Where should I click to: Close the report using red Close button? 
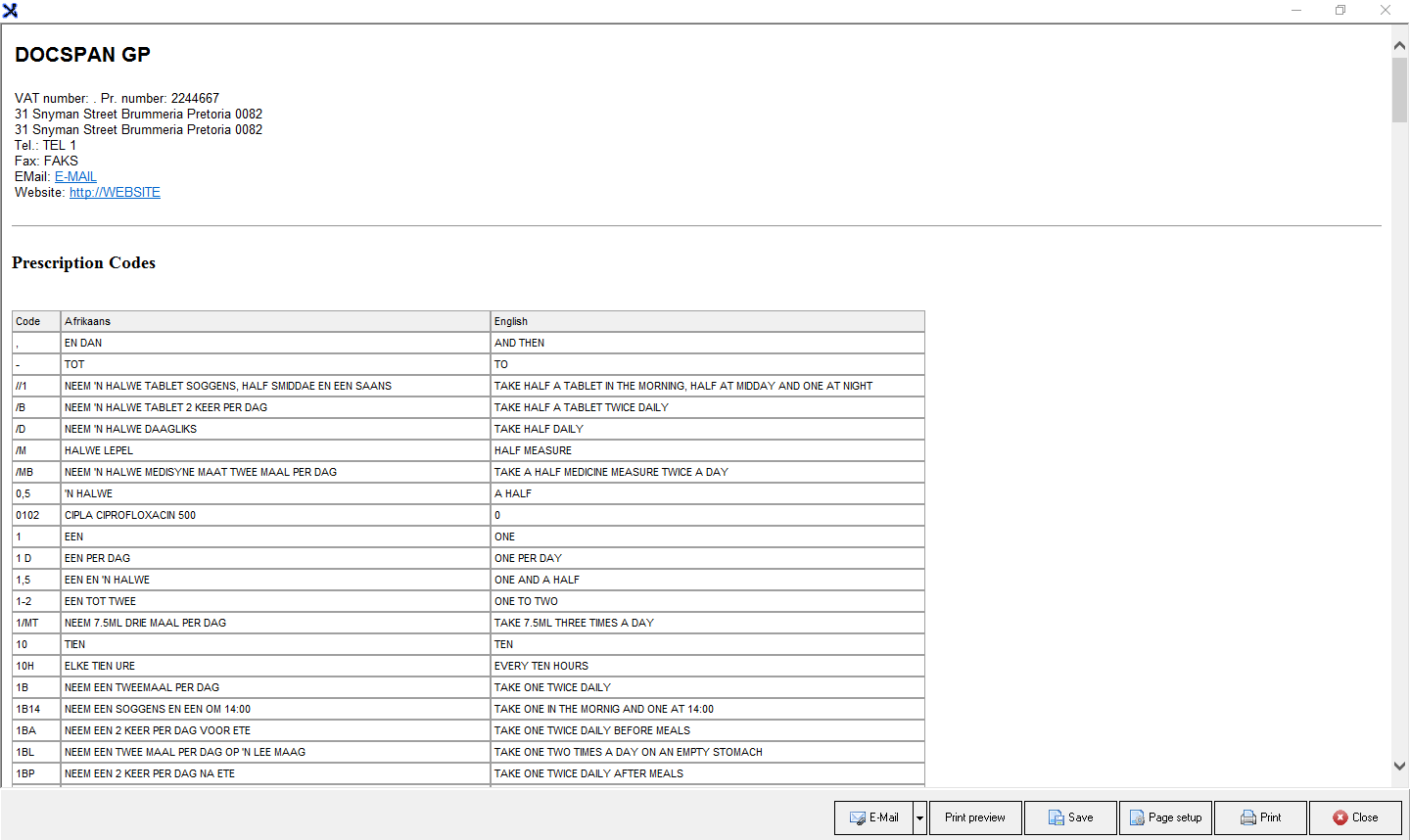pyautogui.click(x=1355, y=817)
